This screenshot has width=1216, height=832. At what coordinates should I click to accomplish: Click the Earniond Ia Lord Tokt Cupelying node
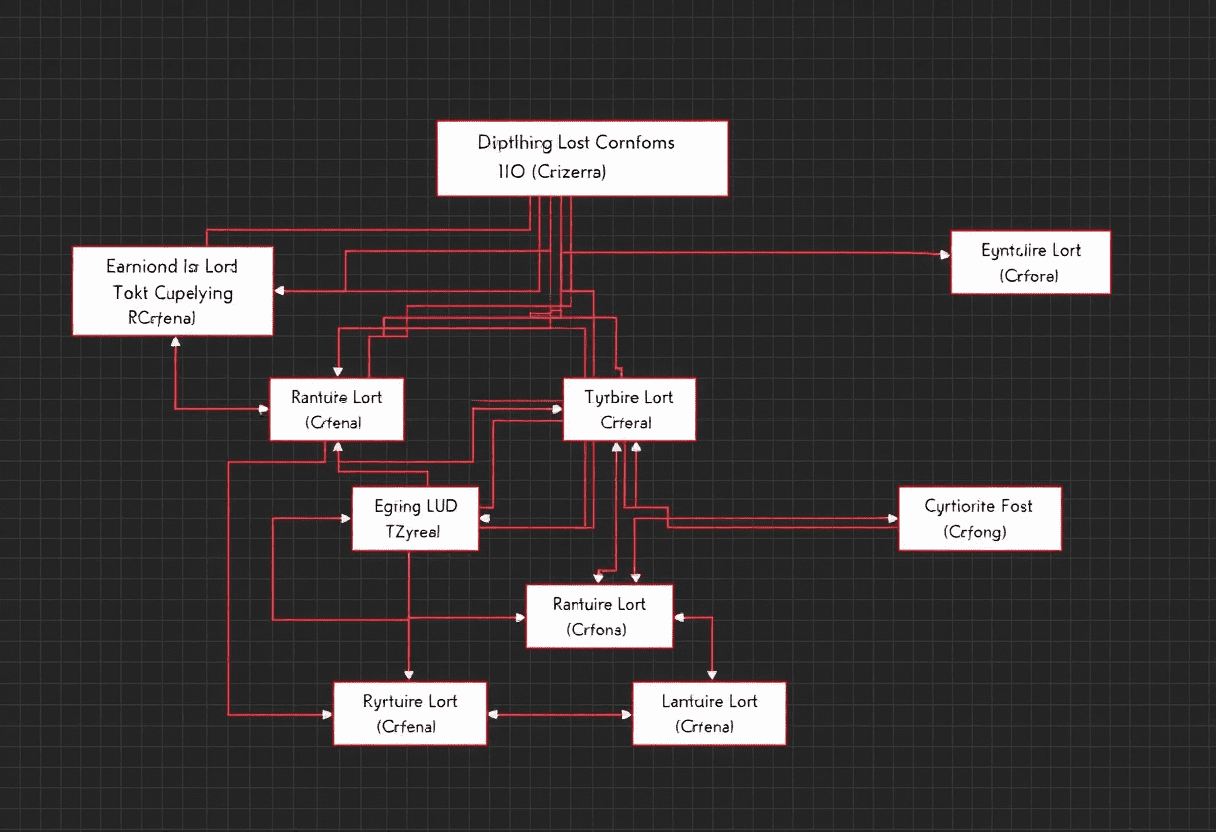coord(172,291)
